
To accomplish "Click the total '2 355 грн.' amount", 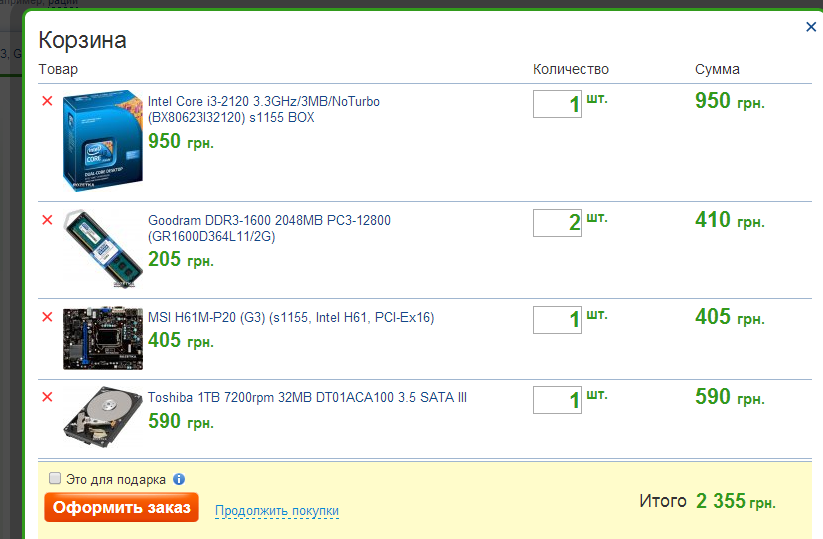I will (x=735, y=501).
